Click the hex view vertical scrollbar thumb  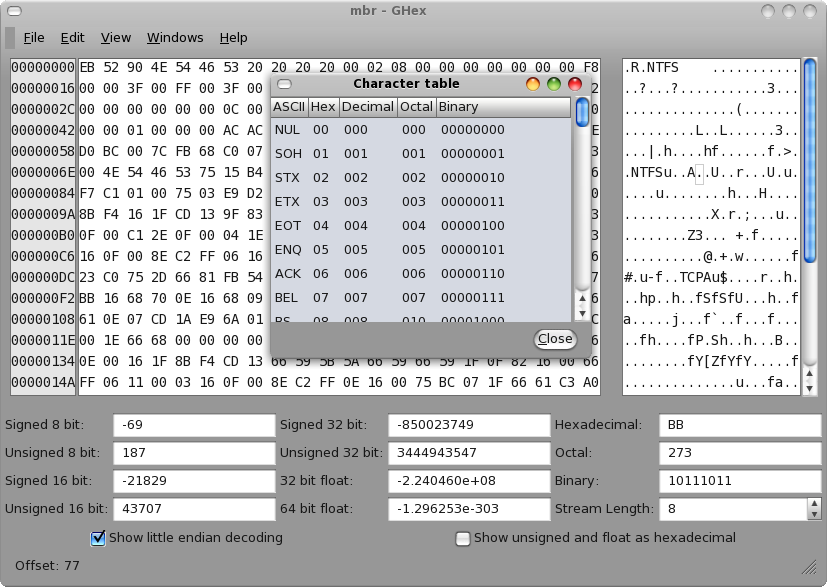pyautogui.click(x=810, y=161)
